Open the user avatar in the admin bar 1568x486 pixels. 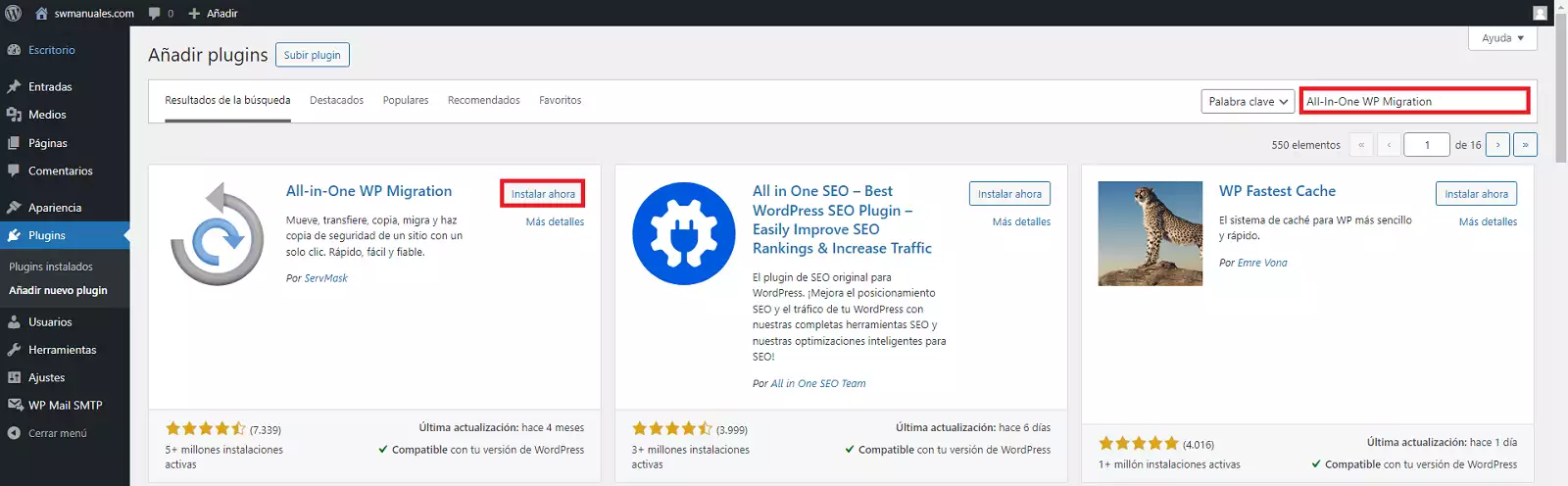tap(1540, 13)
